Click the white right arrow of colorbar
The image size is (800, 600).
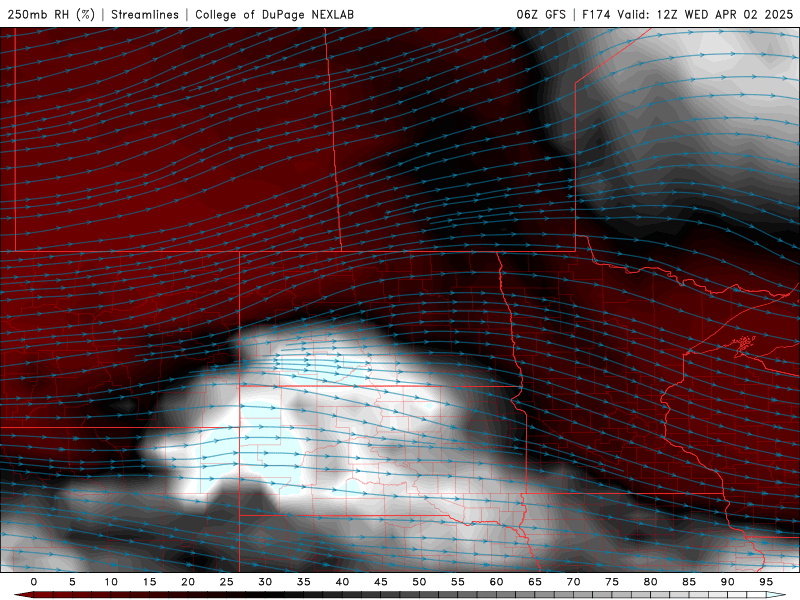776,595
